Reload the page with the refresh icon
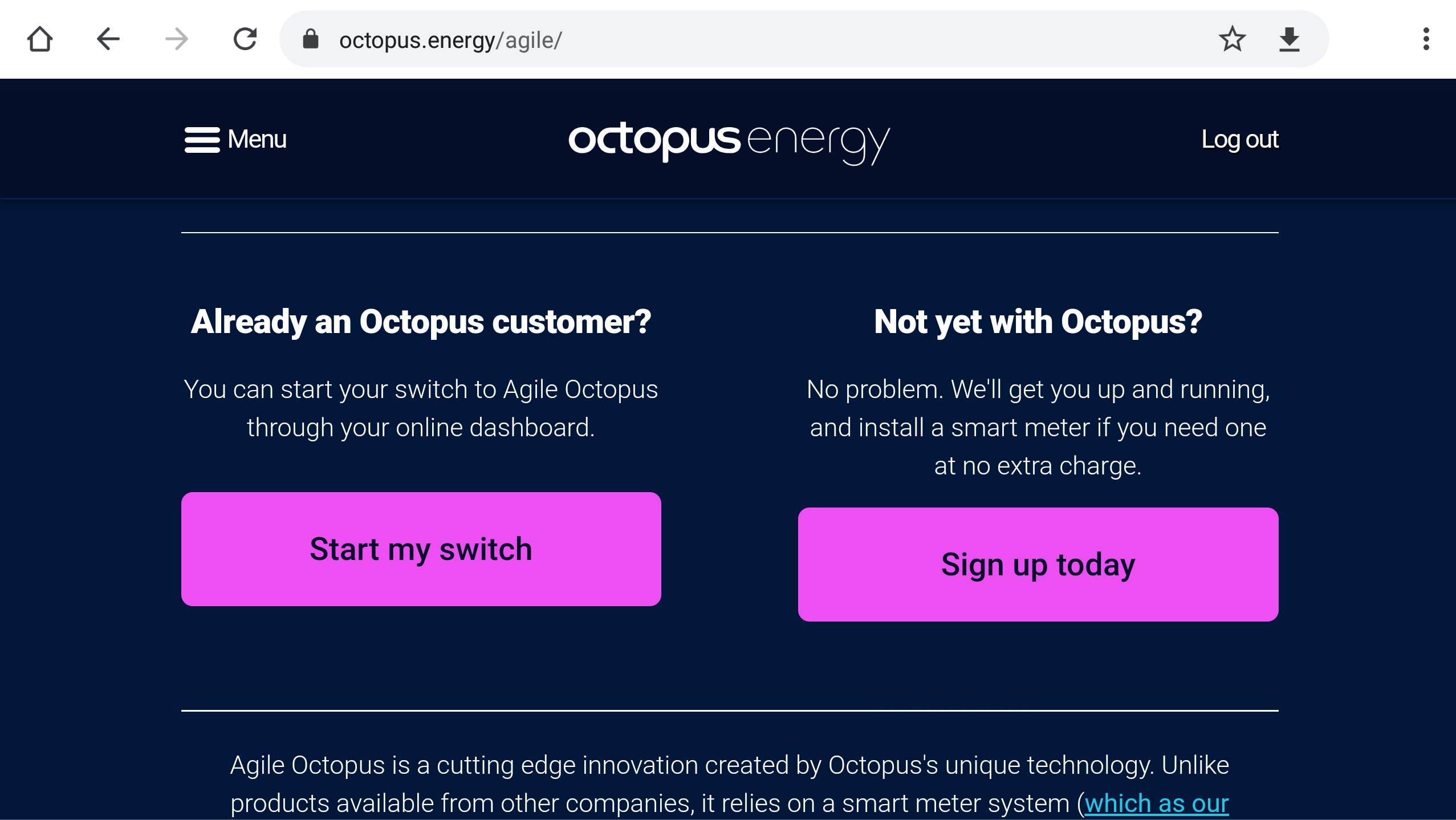1456x820 pixels. click(245, 39)
